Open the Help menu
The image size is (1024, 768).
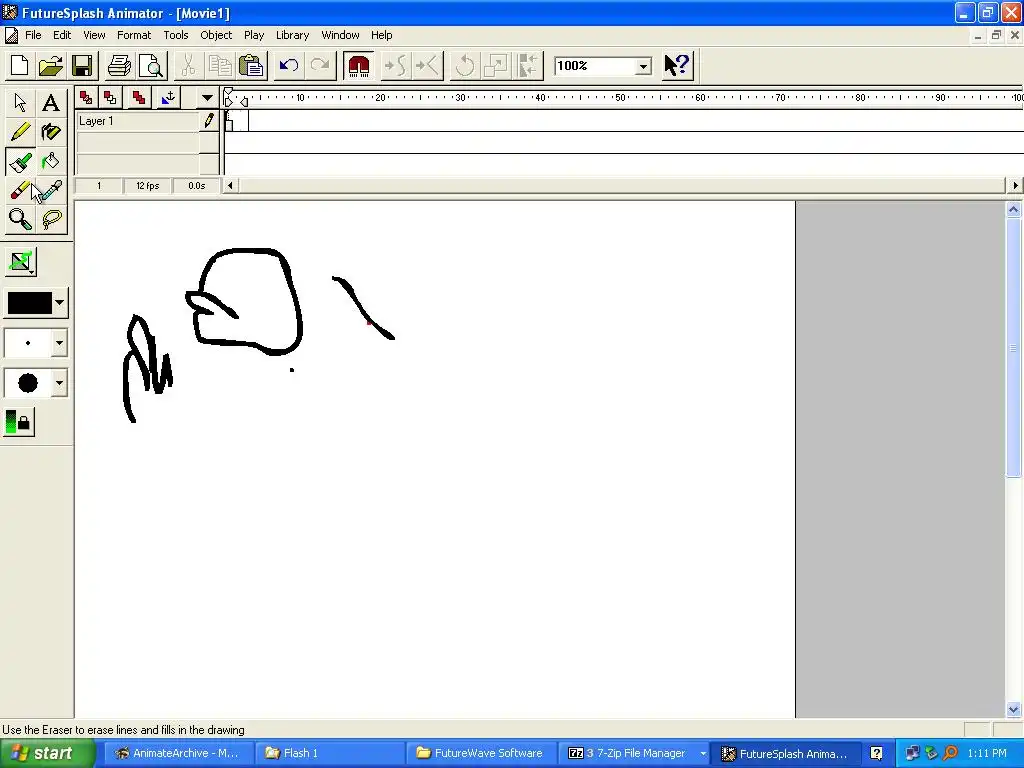(381, 35)
